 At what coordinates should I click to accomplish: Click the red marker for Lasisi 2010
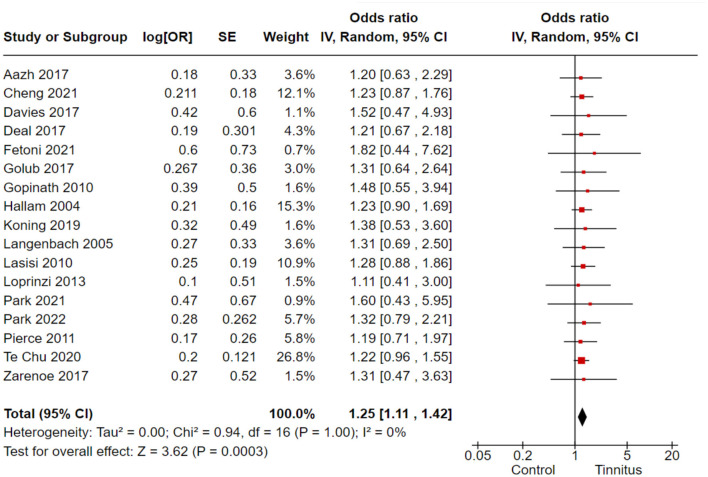click(x=583, y=267)
